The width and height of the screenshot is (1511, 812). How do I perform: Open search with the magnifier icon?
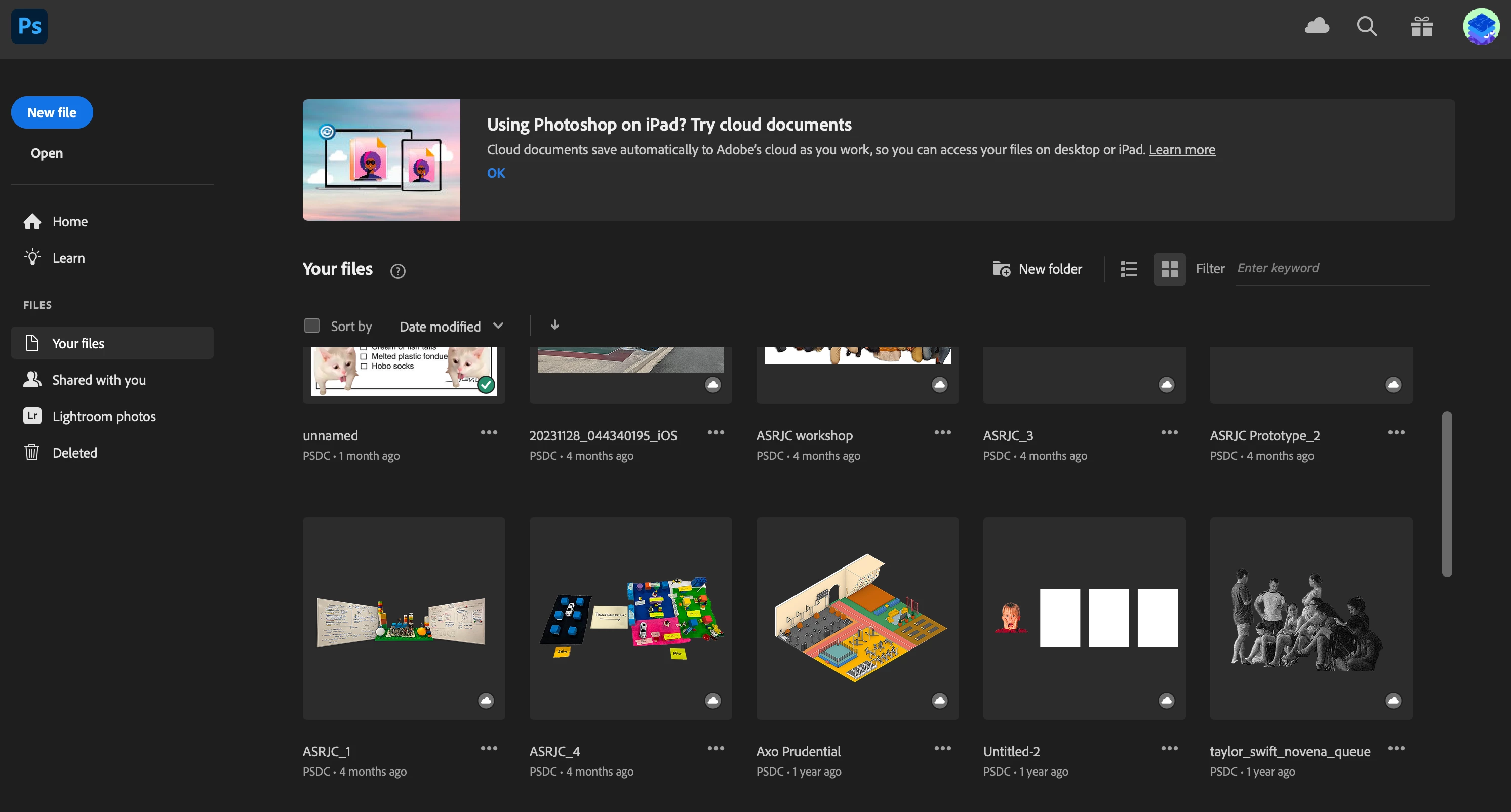1367,26
